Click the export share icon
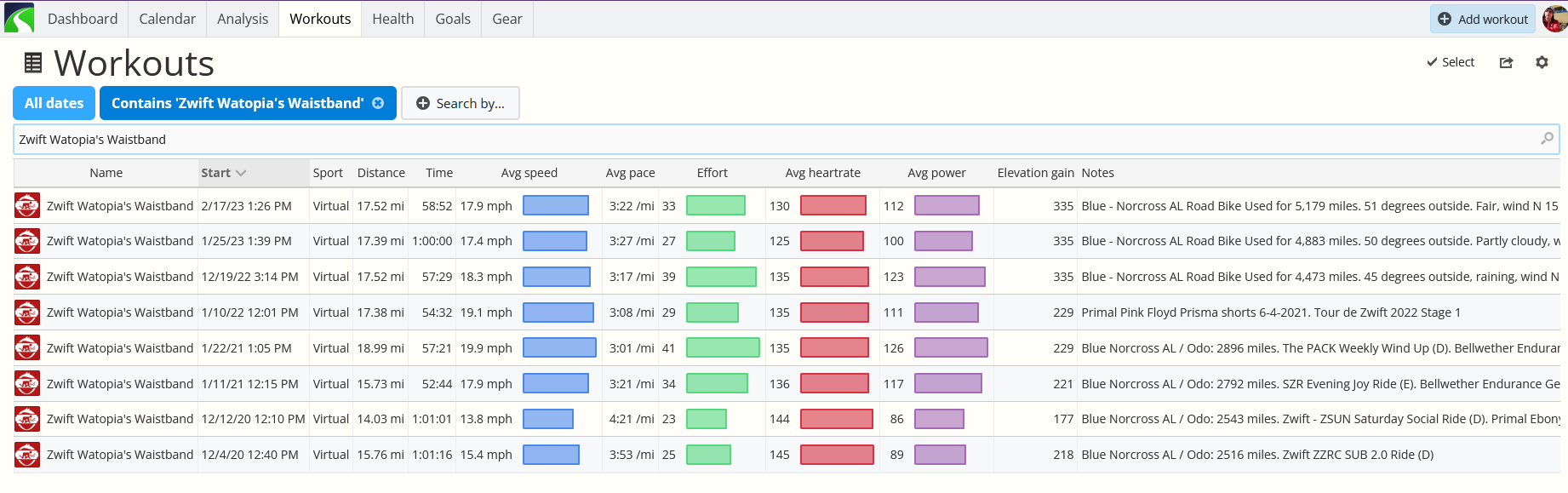 click(1506, 62)
